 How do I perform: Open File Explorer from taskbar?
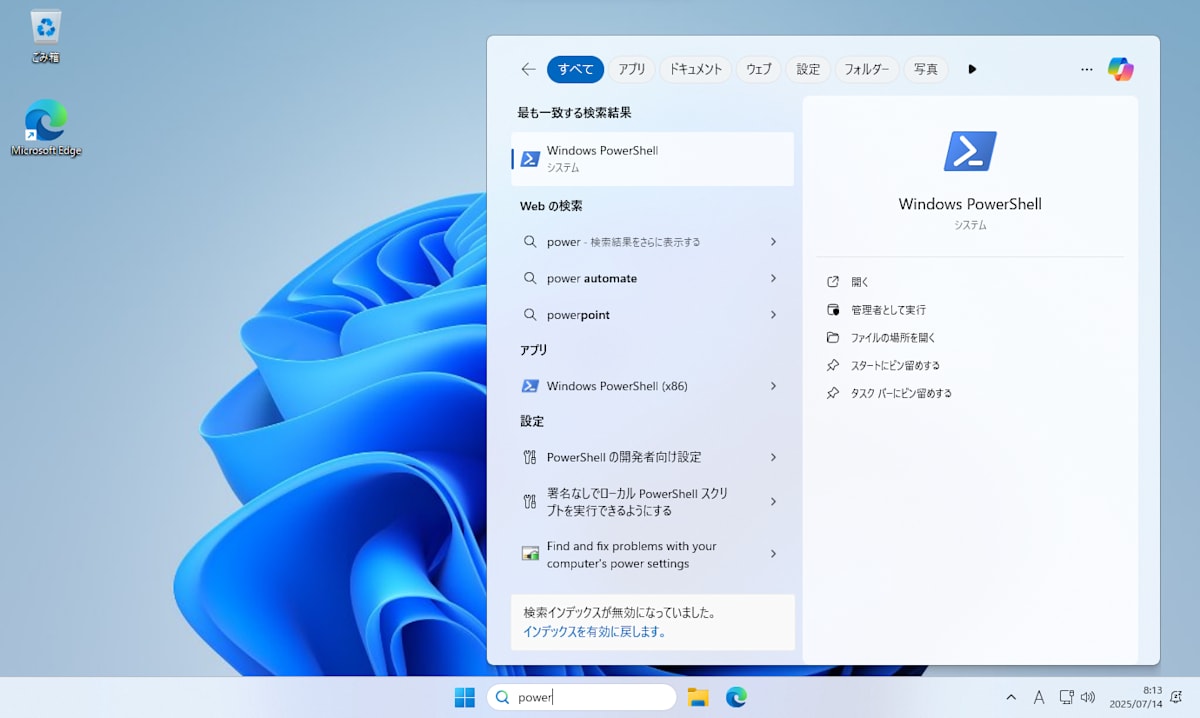click(698, 697)
